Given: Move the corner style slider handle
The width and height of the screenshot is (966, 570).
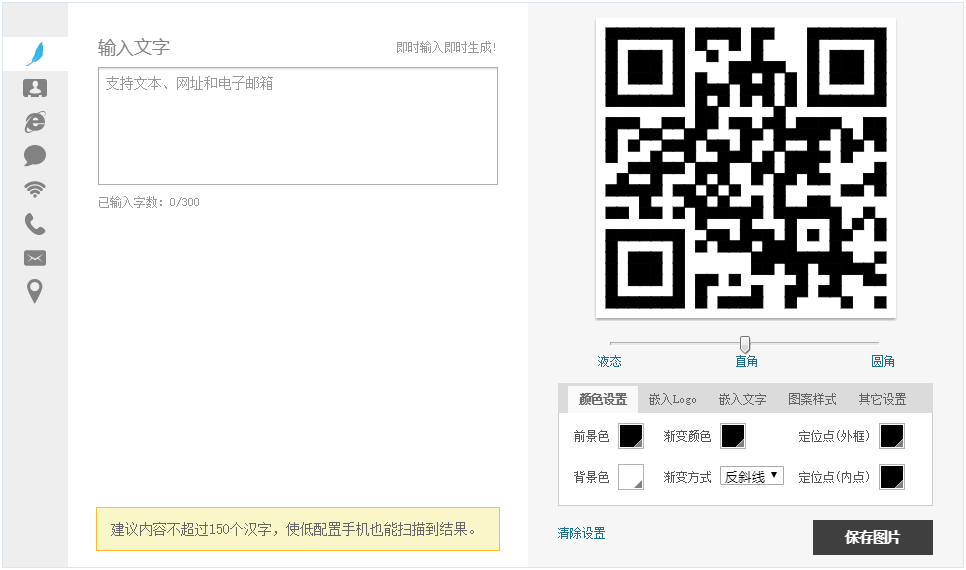Looking at the screenshot, I should tap(745, 344).
